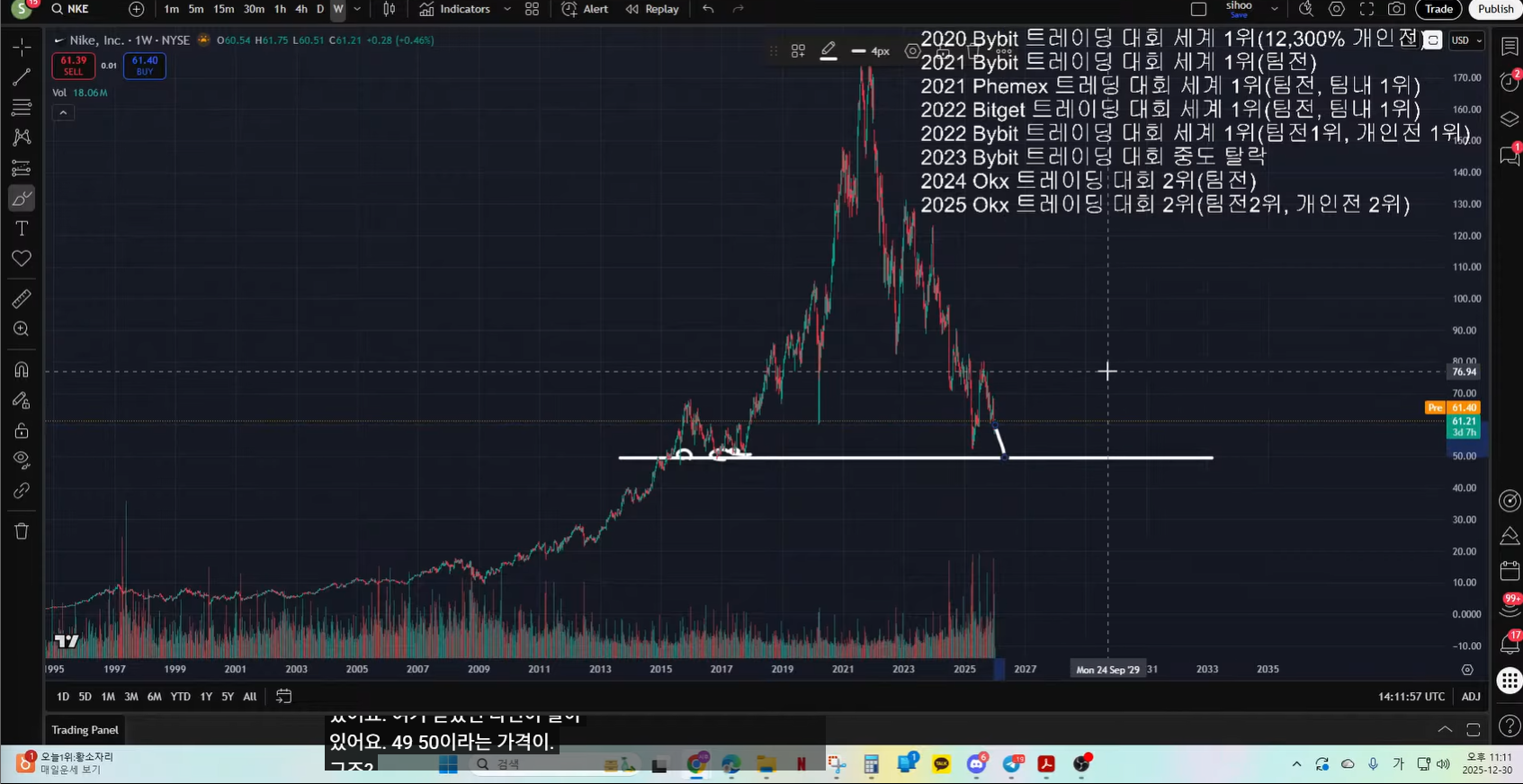Toggle stay in drawing mode
The height and width of the screenshot is (784, 1523).
tap(22, 400)
